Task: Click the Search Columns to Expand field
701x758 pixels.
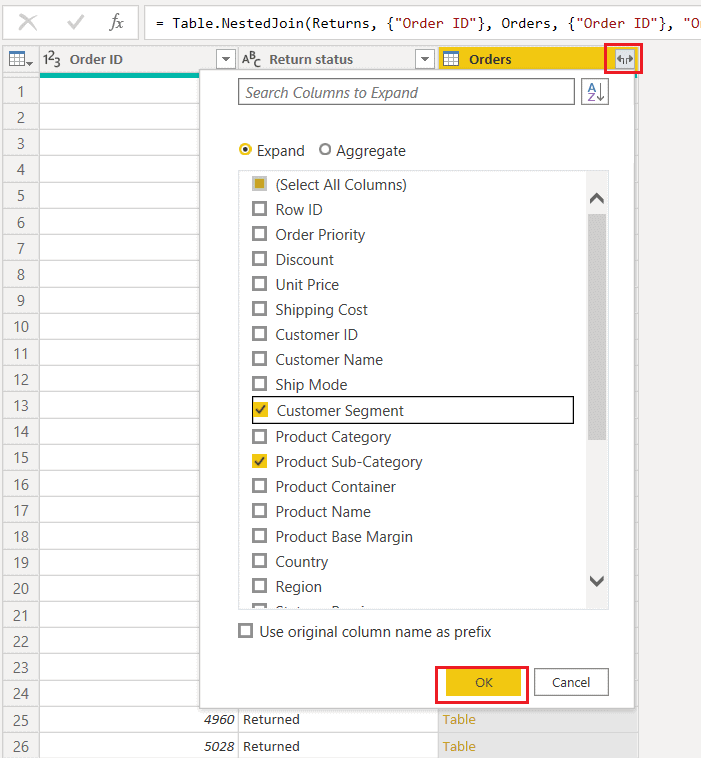Action: coord(406,92)
